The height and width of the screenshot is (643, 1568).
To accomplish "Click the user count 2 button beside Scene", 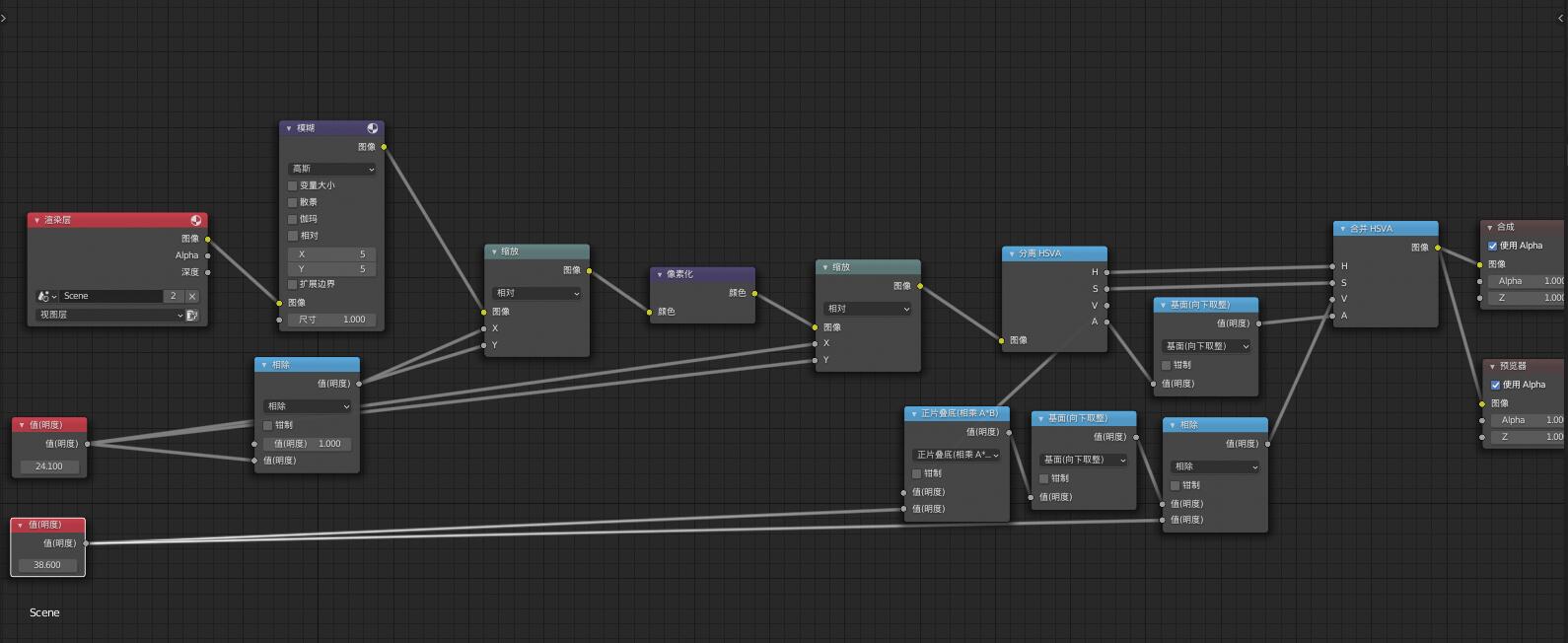I will [174, 296].
